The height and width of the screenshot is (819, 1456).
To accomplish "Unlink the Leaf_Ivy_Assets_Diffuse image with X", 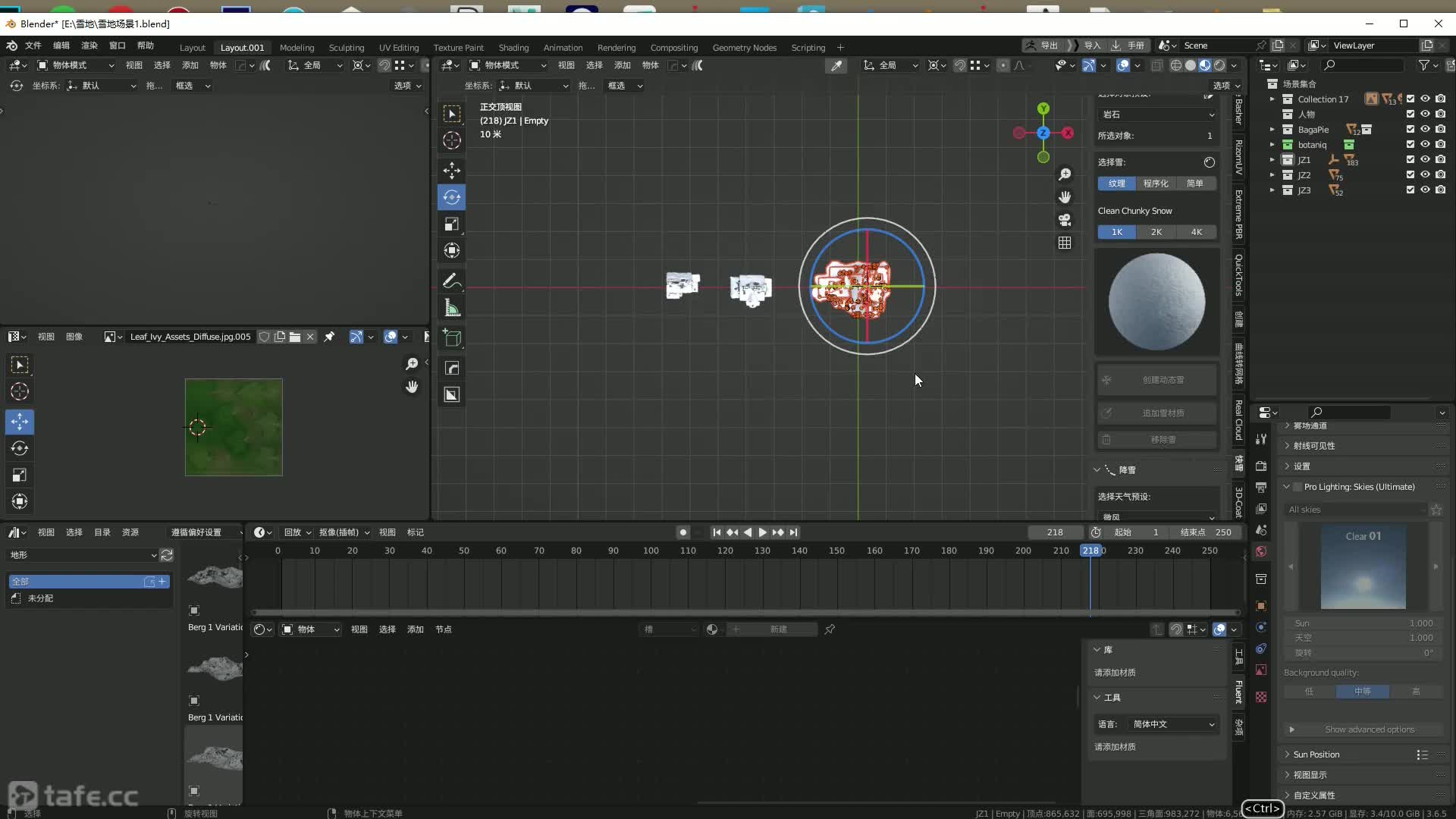I will coord(310,337).
